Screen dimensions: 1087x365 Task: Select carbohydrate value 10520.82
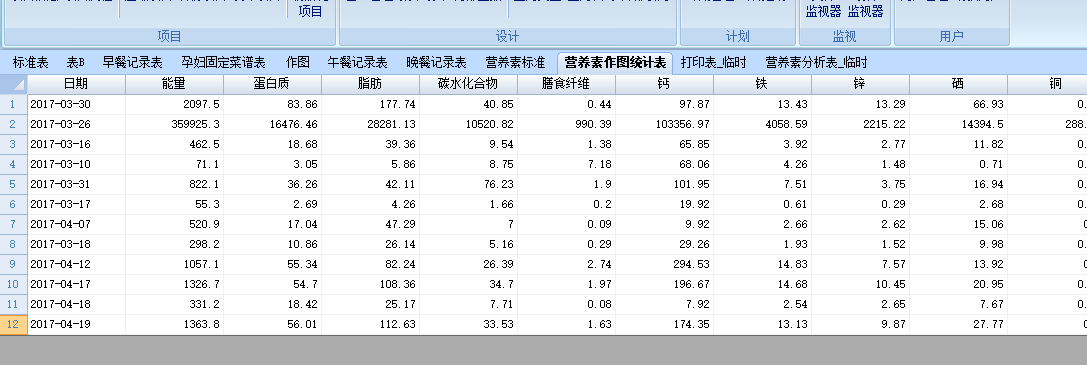coord(468,125)
